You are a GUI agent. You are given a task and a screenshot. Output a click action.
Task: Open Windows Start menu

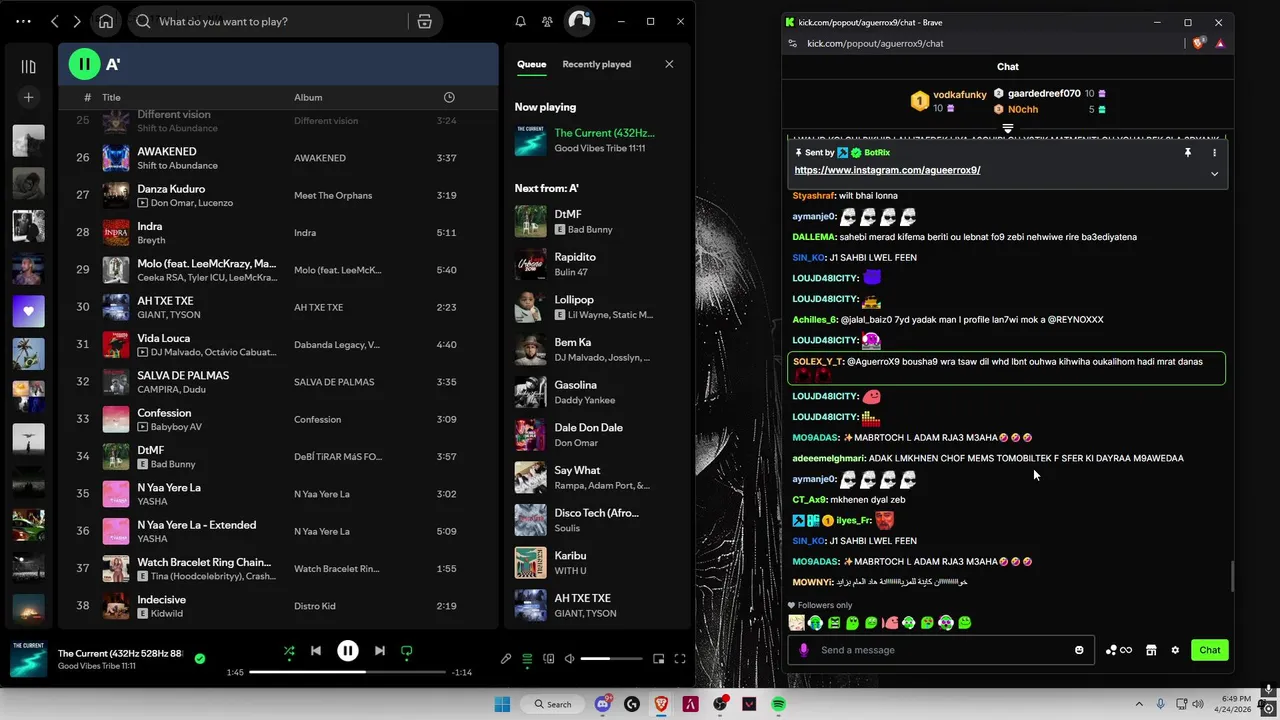point(502,704)
